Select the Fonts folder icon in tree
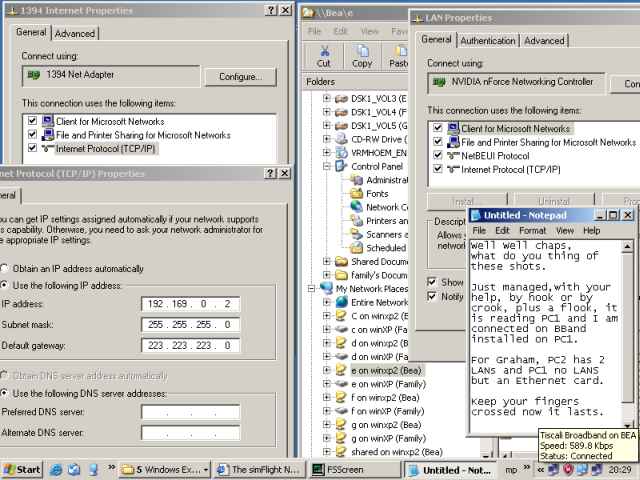Screen dimensions: 640x480 [356, 193]
